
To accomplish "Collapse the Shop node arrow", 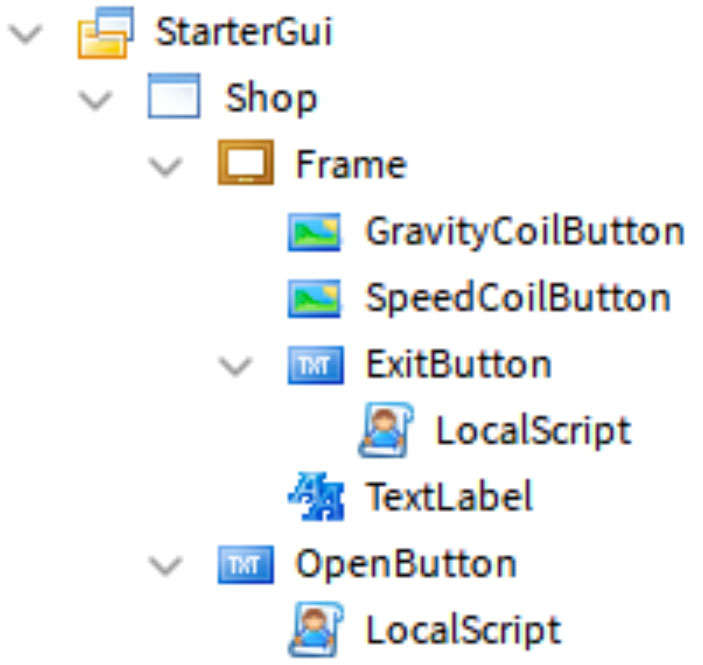I will (x=95, y=100).
